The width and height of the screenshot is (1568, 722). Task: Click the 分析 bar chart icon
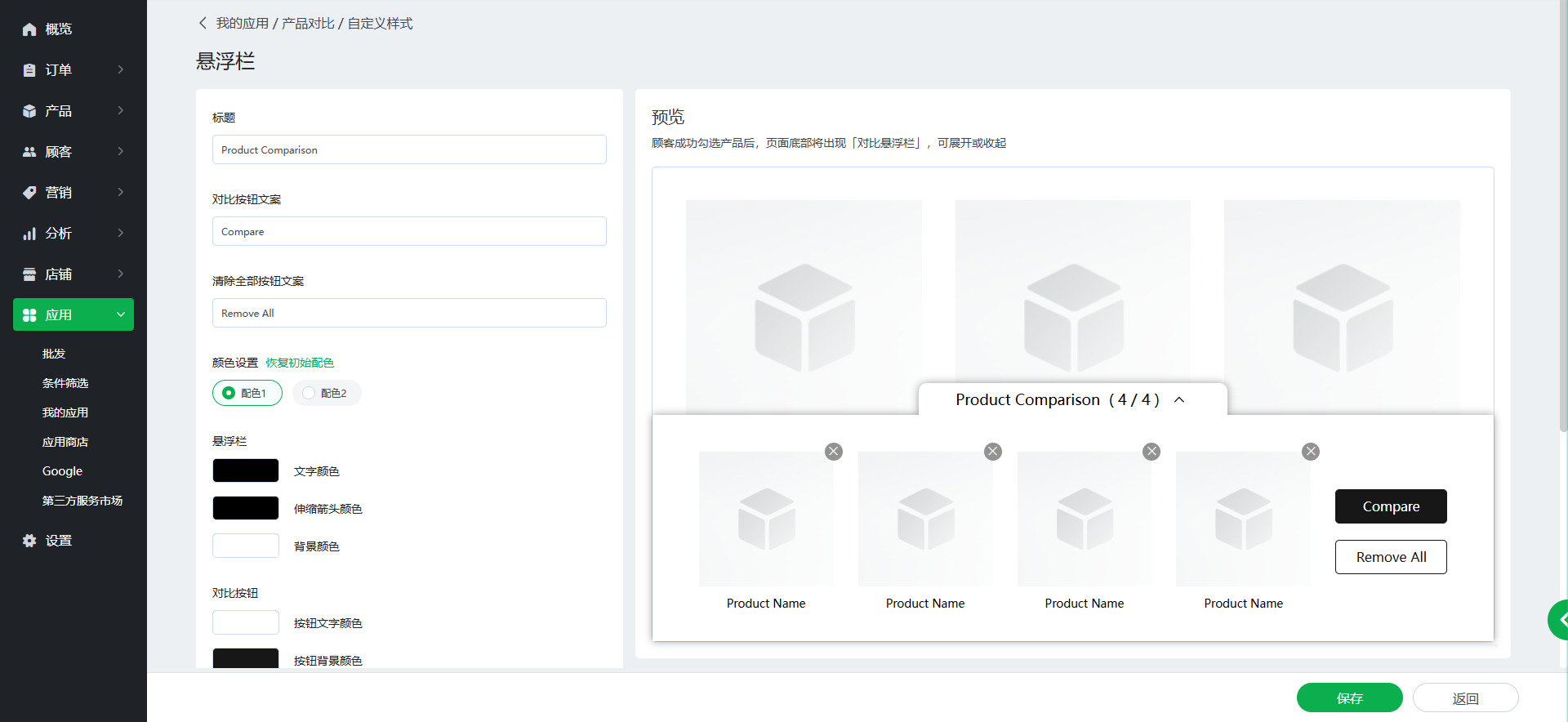29,234
